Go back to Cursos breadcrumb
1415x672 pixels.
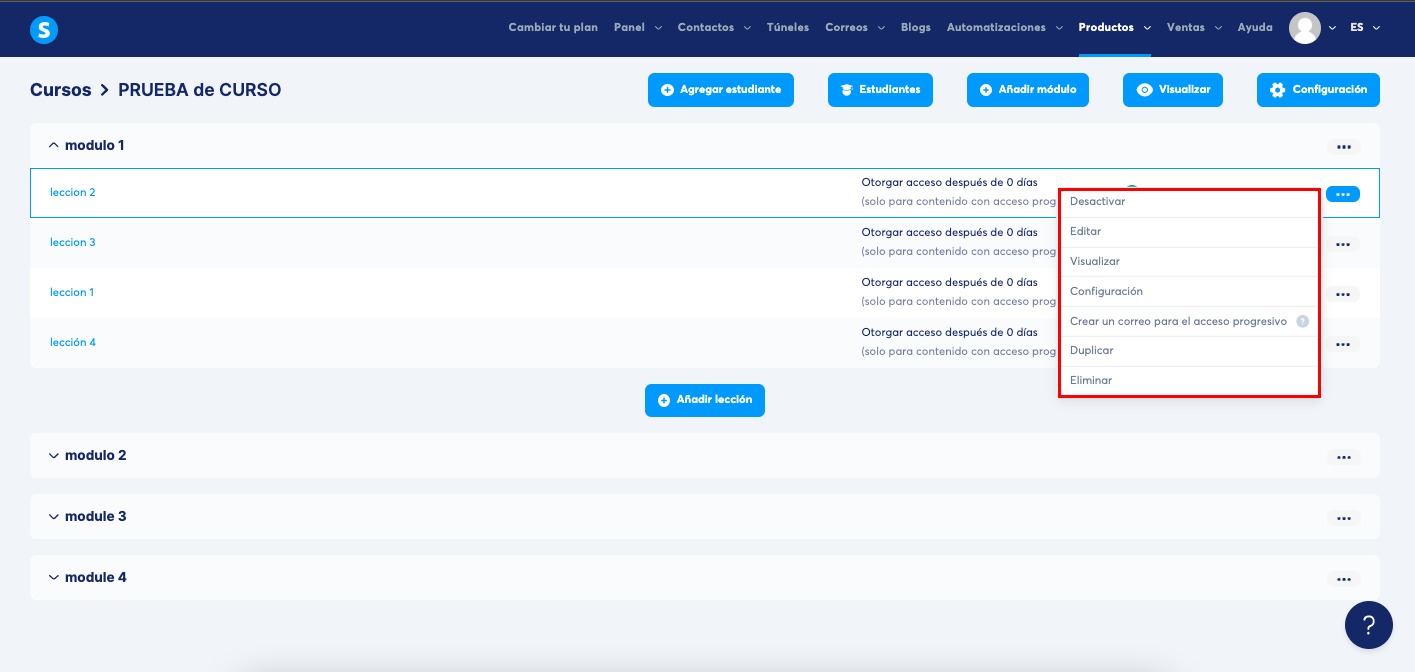pyautogui.click(x=60, y=90)
